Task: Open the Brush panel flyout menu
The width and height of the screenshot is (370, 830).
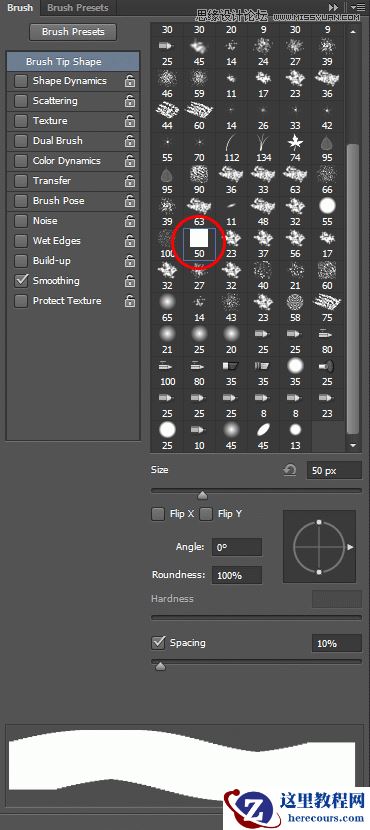Action: click(x=357, y=7)
